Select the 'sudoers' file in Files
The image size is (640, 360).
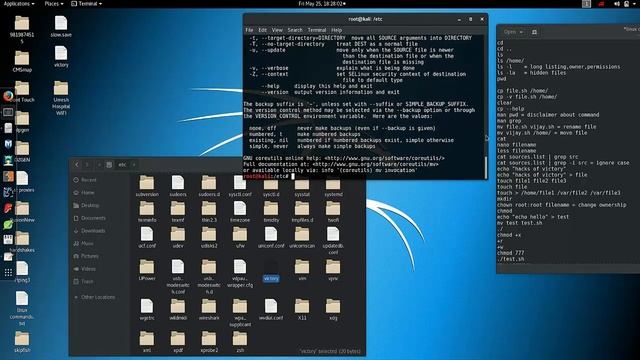pos(178,186)
